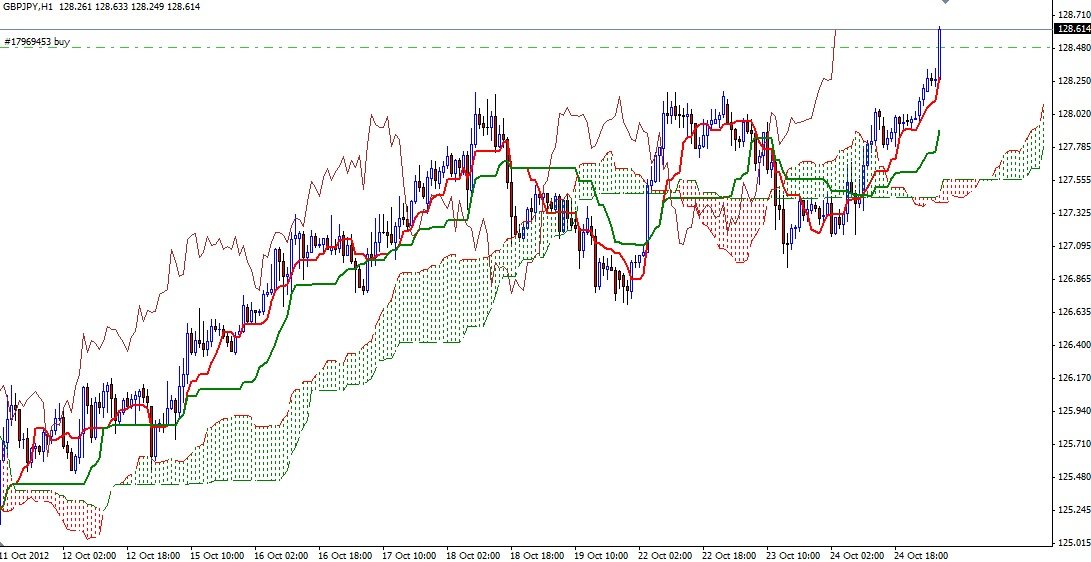Screen dimensions: 1091x562
Task: Select the 22 Oct 02:00 time label
Action: point(666,556)
